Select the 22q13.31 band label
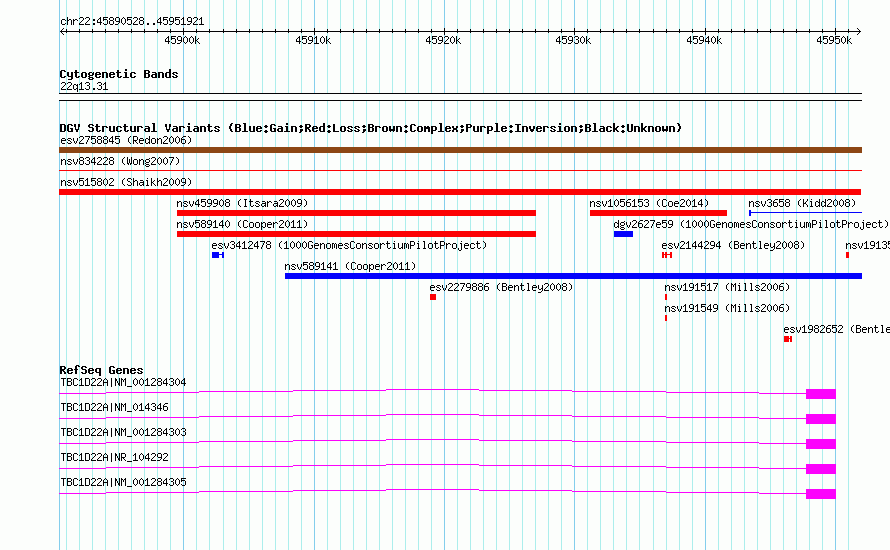 coord(84,87)
